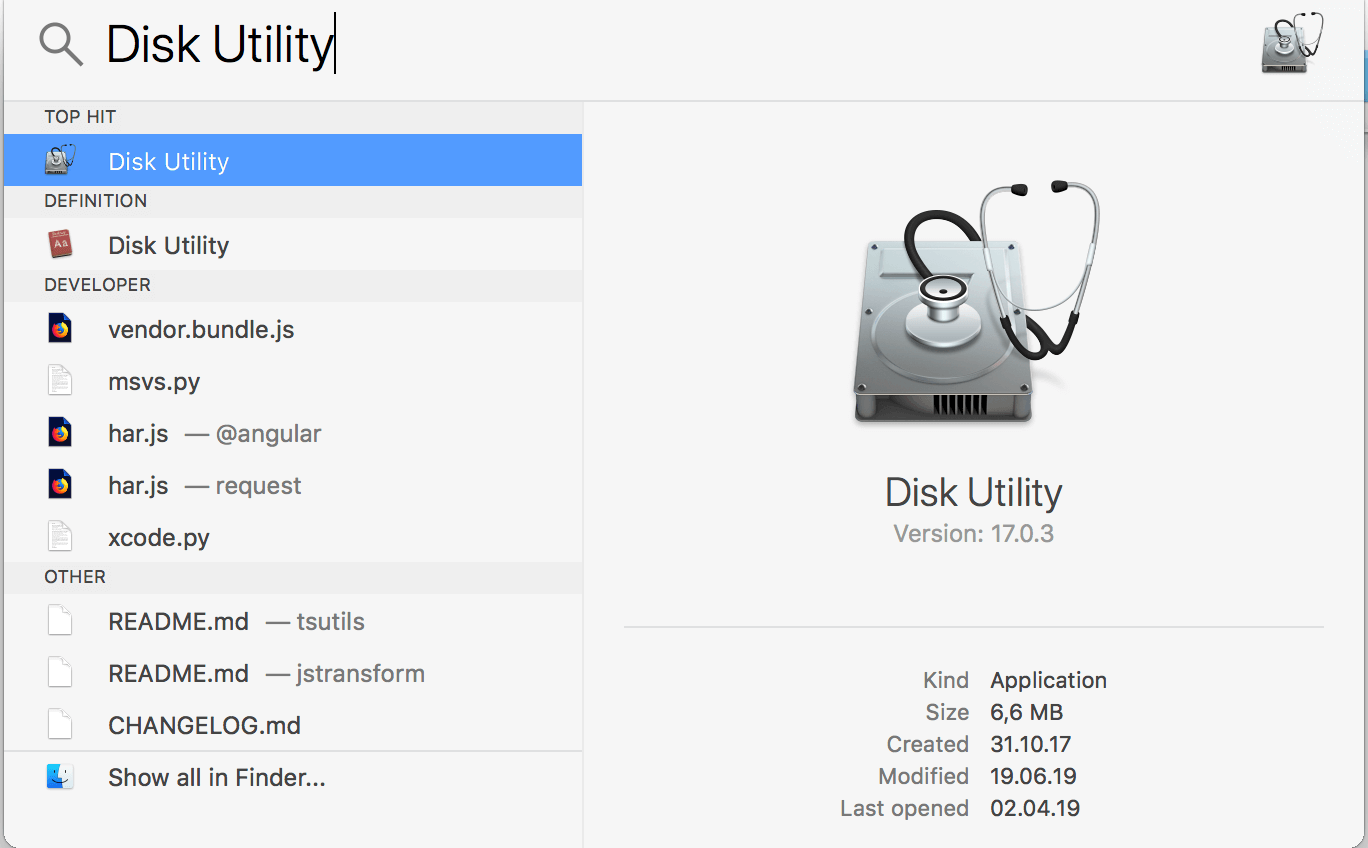This screenshot has width=1368, height=848.
Task: Choose har.js from @angular
Action: [x=293, y=433]
